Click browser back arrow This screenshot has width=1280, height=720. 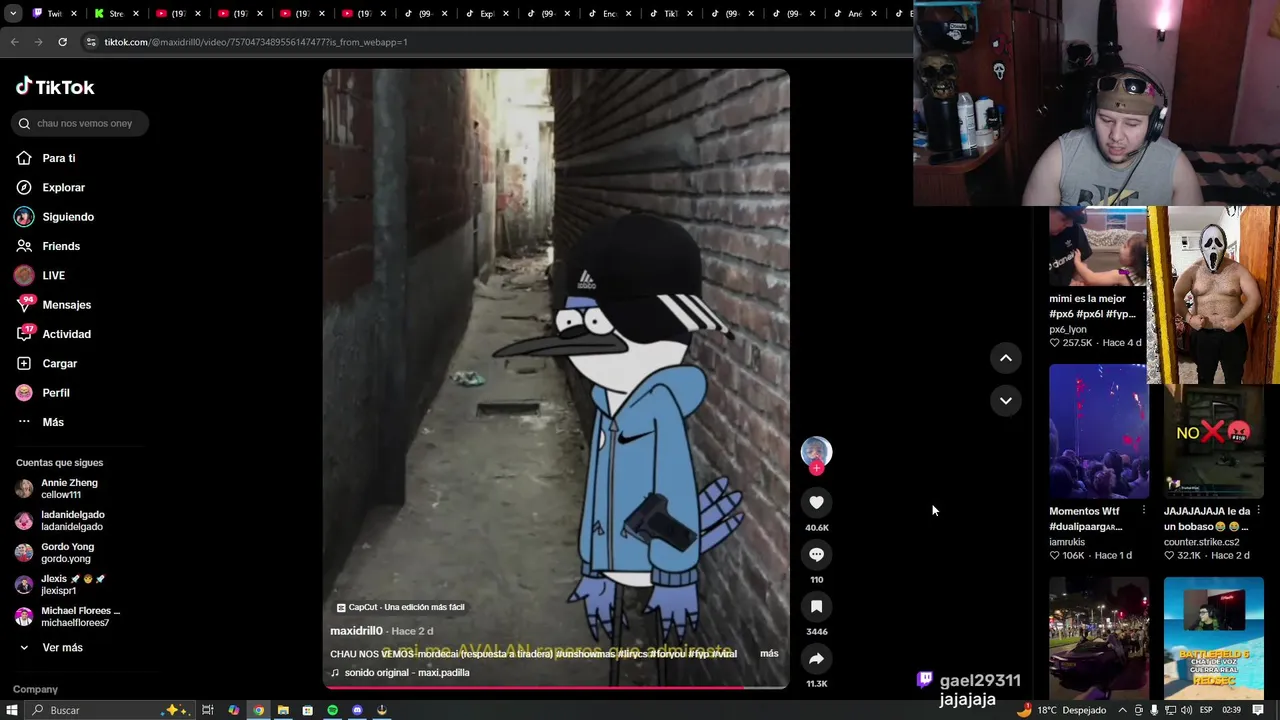[14, 42]
